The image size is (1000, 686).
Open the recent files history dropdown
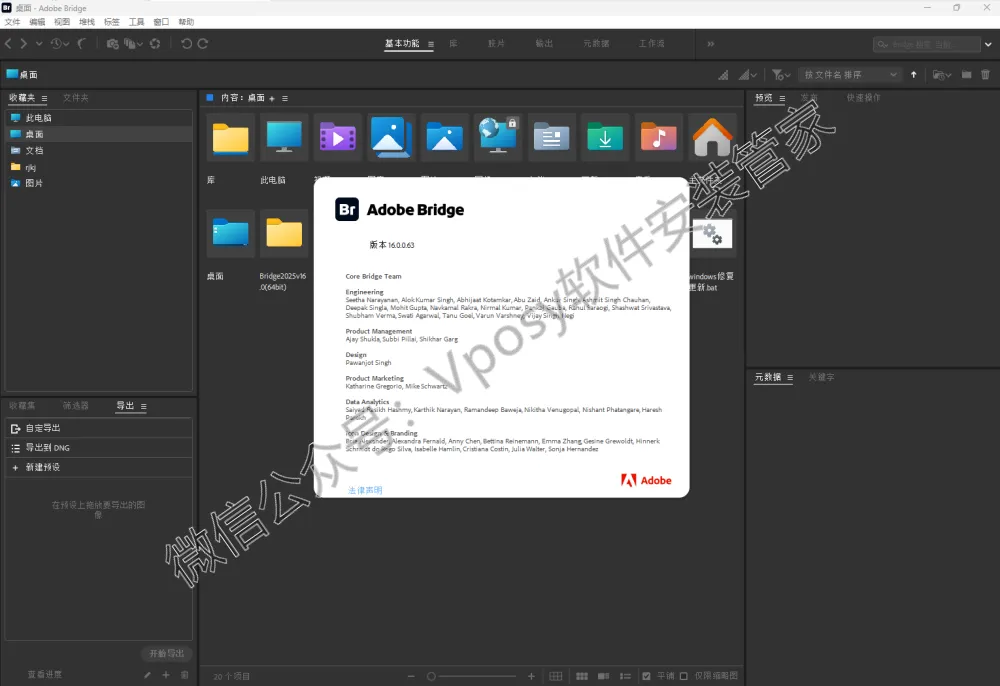tap(59, 44)
